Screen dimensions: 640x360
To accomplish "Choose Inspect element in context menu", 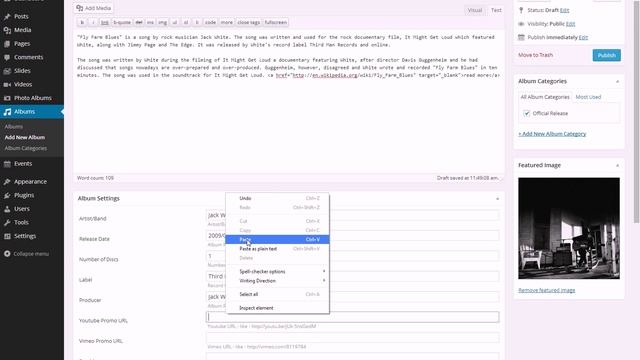I will [278, 308].
